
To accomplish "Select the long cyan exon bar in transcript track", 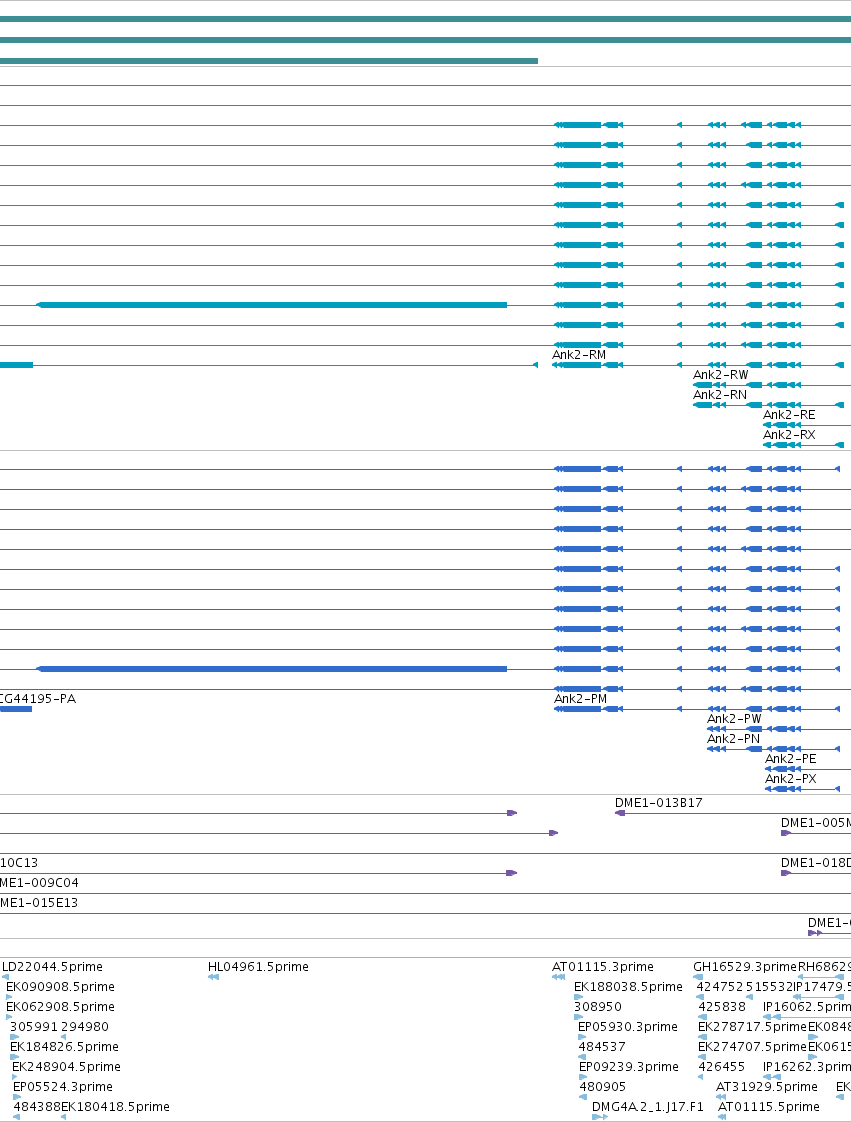I will coord(272,305).
